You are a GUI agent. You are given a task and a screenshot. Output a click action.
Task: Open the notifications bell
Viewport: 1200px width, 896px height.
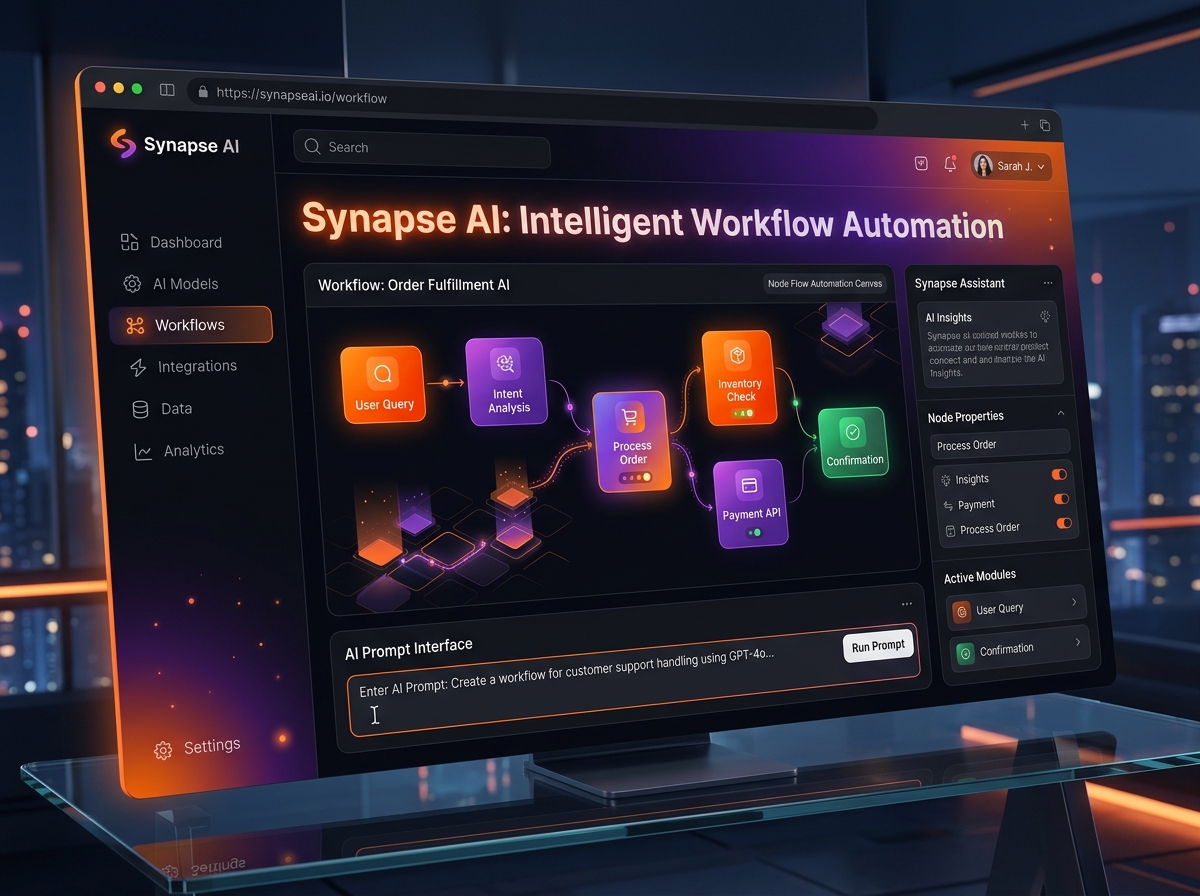(950, 165)
